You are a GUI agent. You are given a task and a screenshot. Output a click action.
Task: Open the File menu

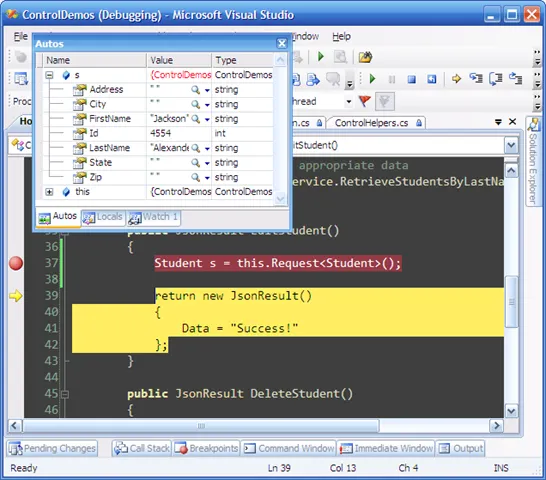coord(21,36)
